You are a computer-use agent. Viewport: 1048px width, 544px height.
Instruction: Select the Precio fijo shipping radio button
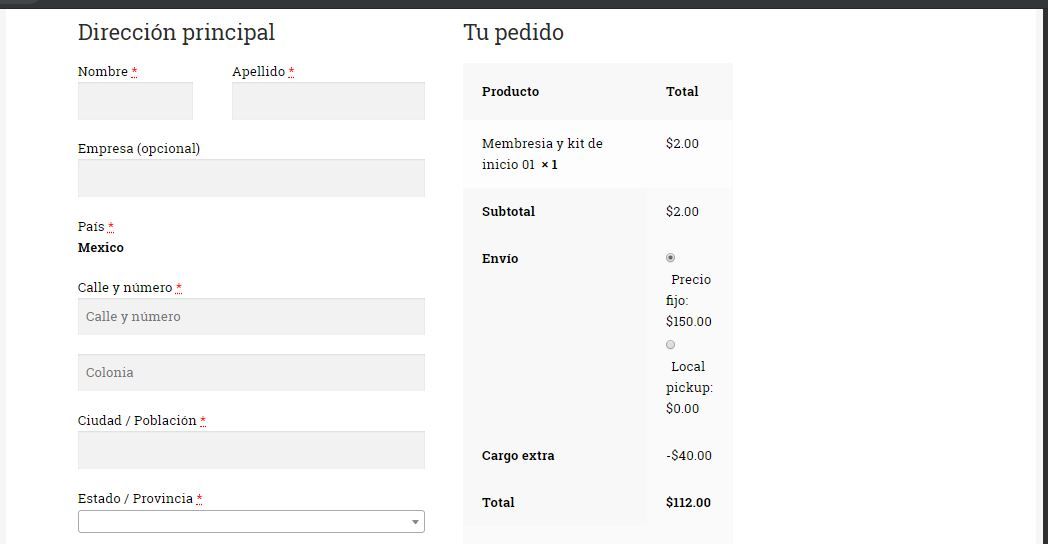(x=670, y=258)
